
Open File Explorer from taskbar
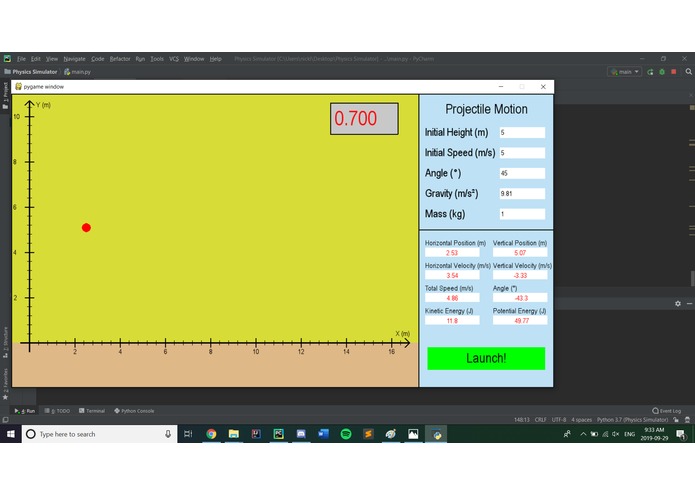(x=234, y=434)
